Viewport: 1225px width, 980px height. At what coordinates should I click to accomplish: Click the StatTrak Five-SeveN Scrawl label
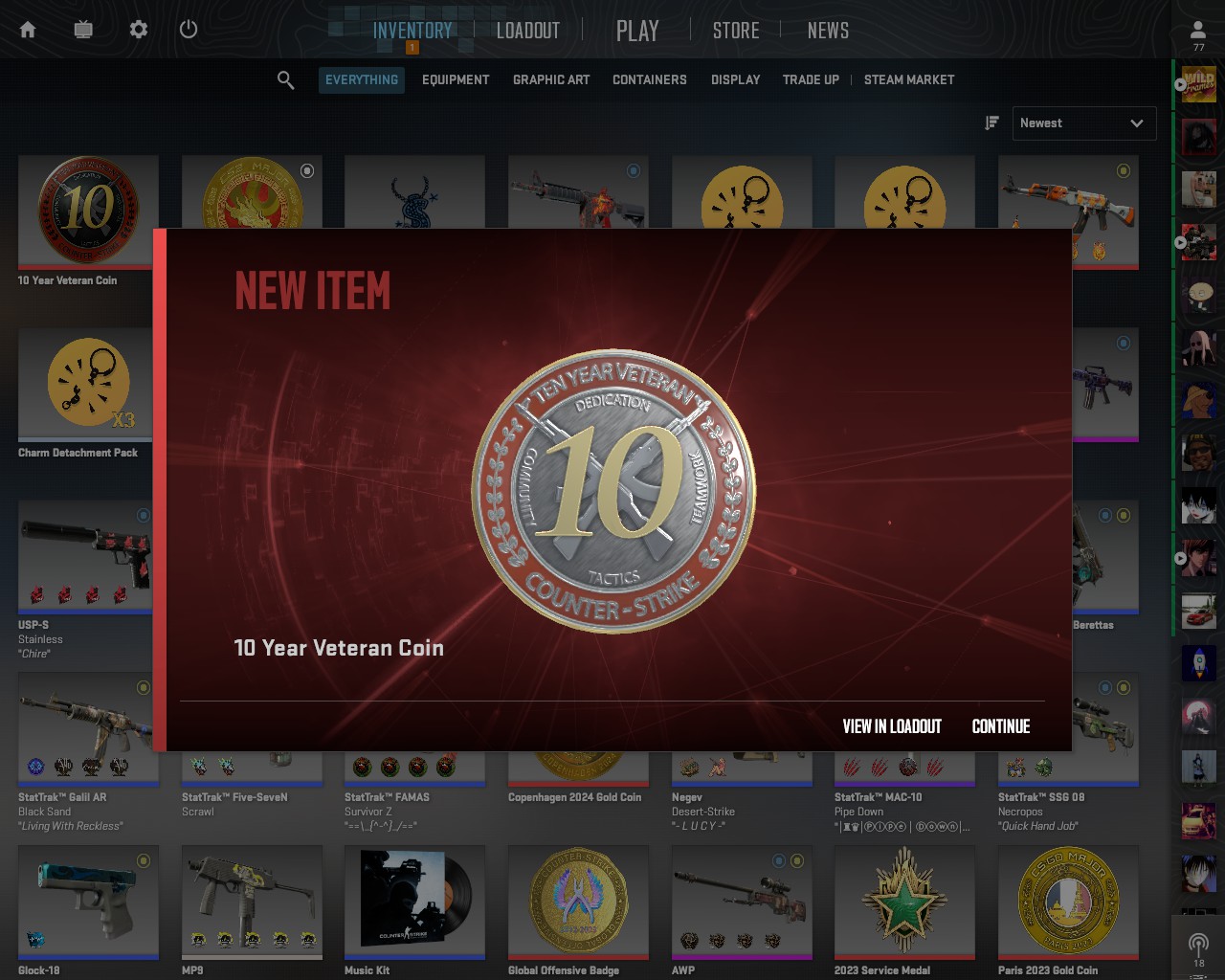pyautogui.click(x=234, y=804)
